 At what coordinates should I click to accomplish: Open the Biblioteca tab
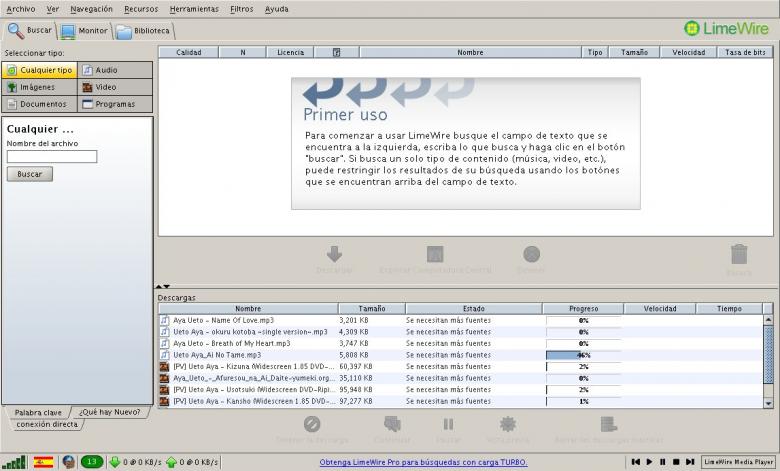click(143, 31)
